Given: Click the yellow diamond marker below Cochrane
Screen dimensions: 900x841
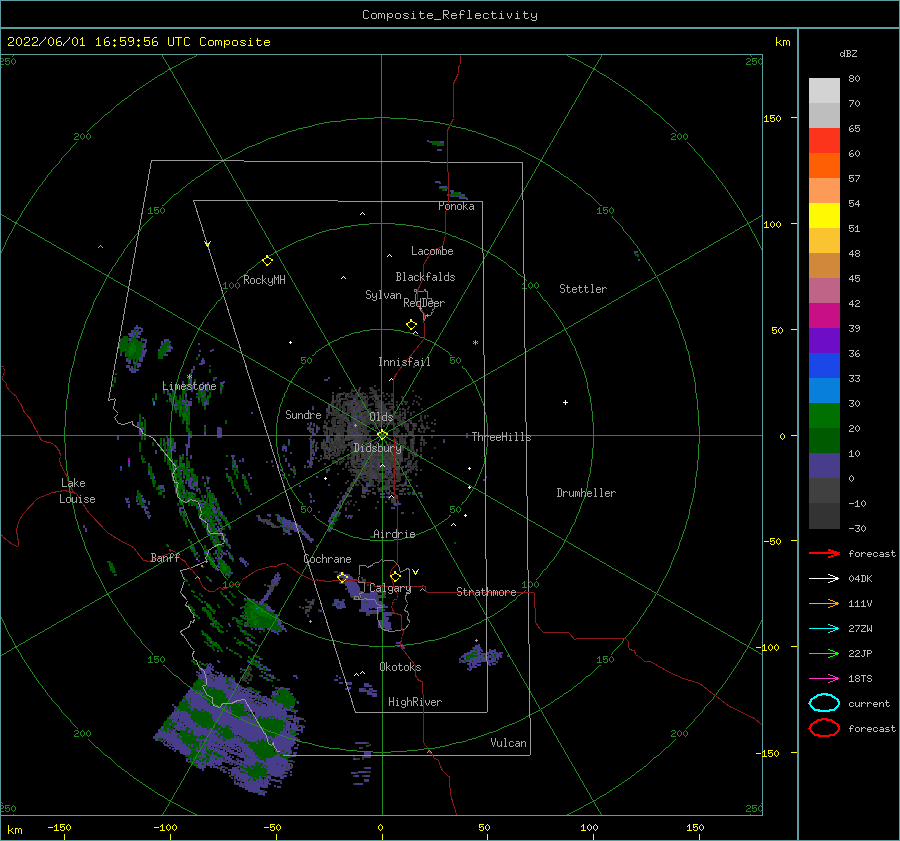Looking at the screenshot, I should coord(342,578).
